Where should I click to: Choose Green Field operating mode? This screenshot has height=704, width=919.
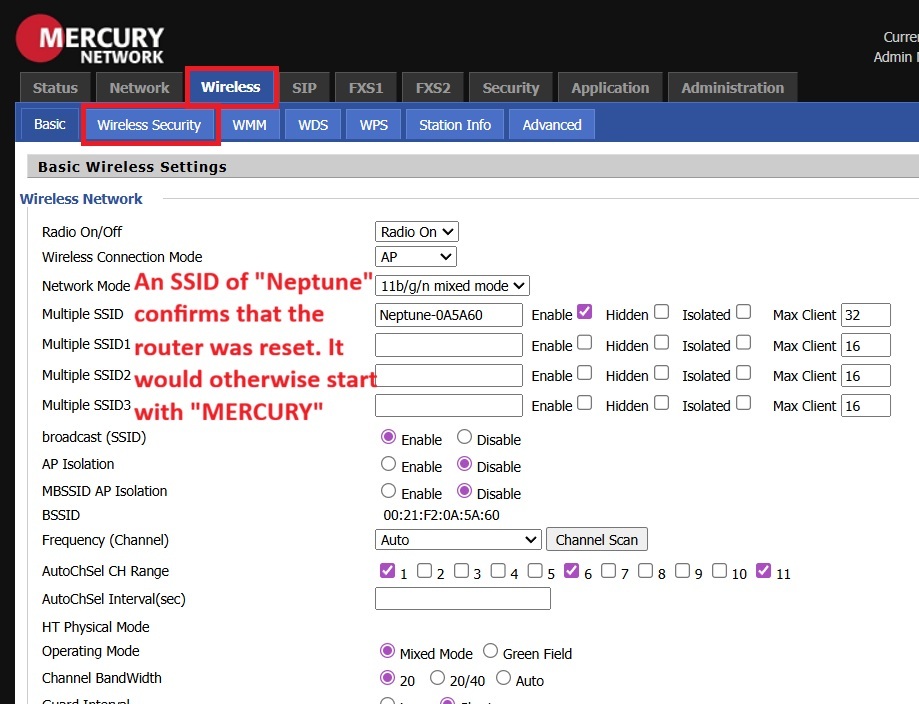click(x=490, y=651)
